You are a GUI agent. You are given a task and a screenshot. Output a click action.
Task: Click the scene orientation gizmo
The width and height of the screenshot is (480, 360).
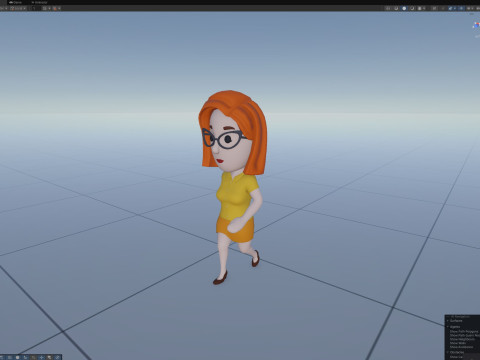pos(476,25)
